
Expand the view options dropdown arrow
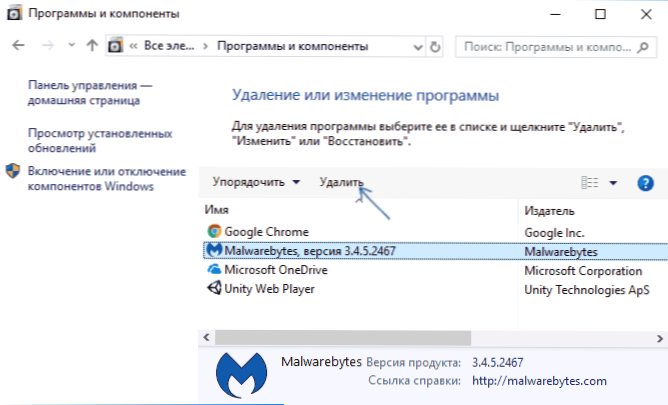point(613,183)
